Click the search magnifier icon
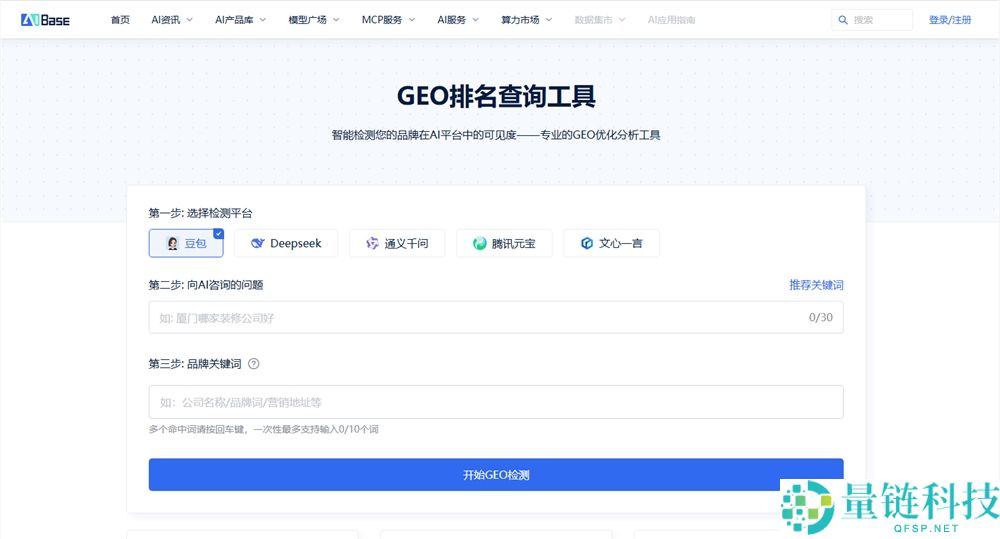Screen dimensions: 1000x539 [844, 20]
